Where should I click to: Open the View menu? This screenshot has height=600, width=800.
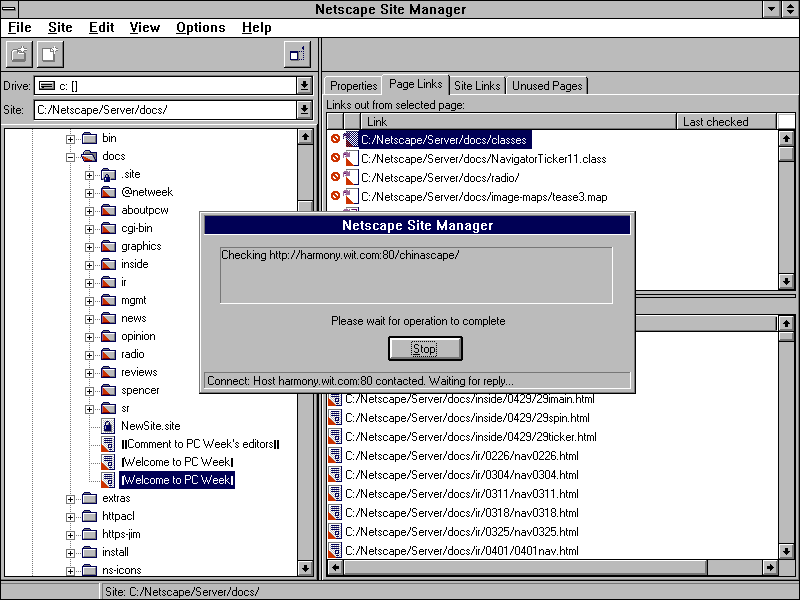pyautogui.click(x=144, y=28)
